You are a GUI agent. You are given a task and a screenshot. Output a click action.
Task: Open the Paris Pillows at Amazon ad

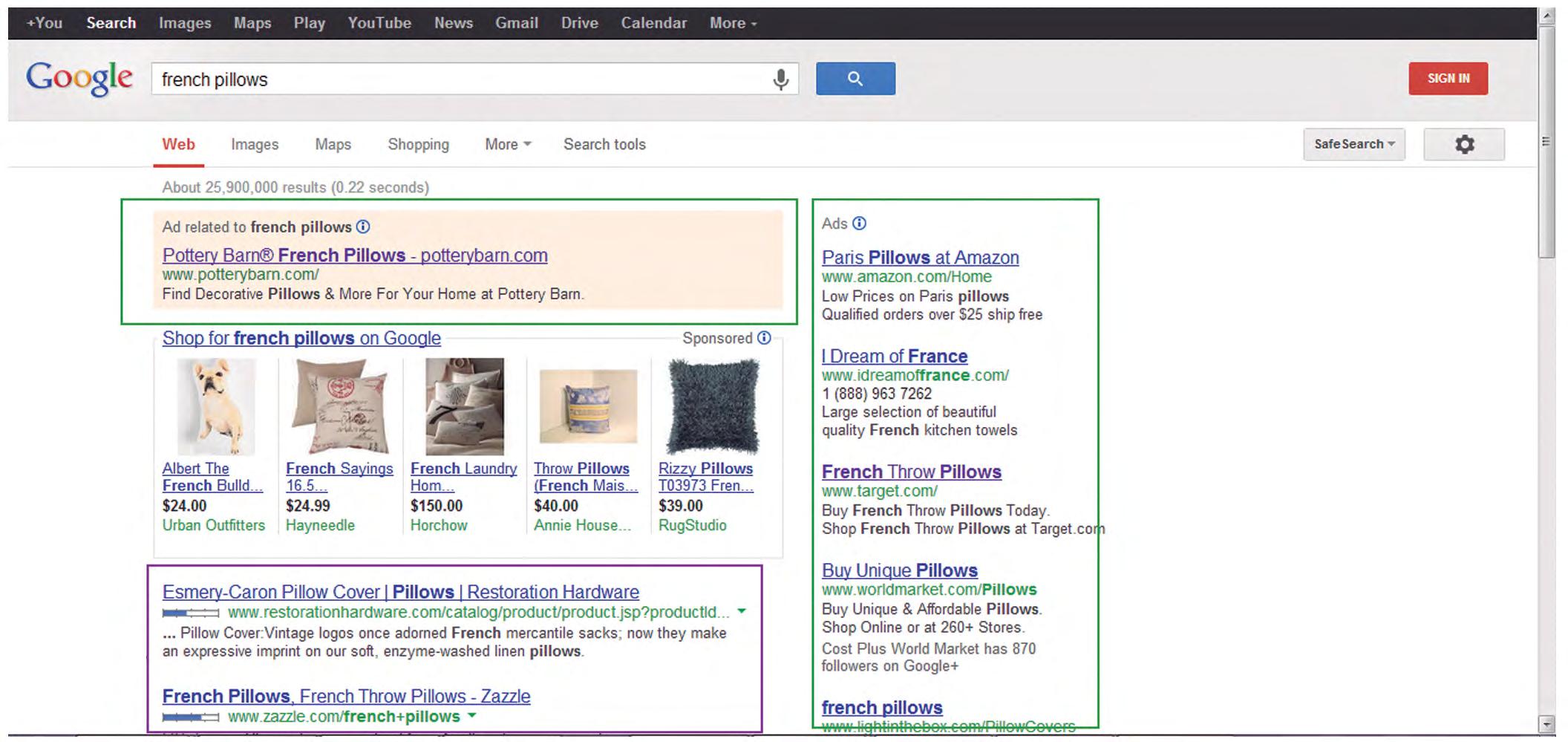point(921,258)
